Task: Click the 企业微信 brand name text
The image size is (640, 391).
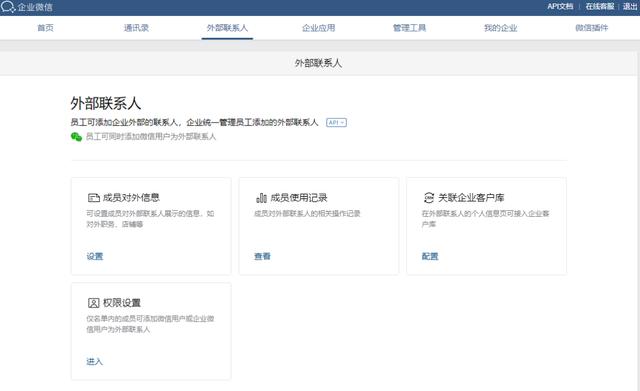Action: [35, 7]
